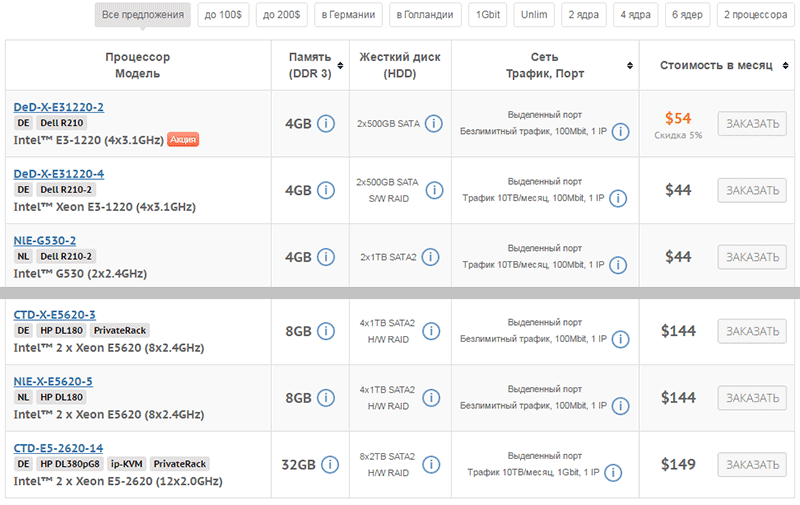Open CTD-E5-2620-14 server link
Image resolution: width=800 pixels, height=505 pixels.
click(58, 448)
